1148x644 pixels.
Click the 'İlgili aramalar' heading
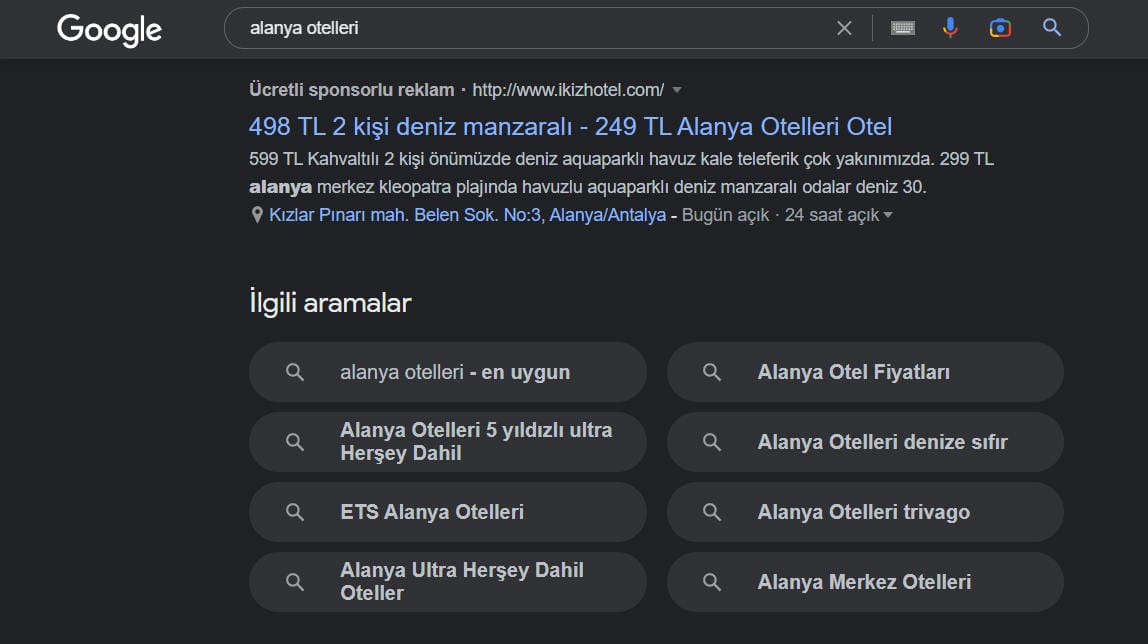[330, 302]
